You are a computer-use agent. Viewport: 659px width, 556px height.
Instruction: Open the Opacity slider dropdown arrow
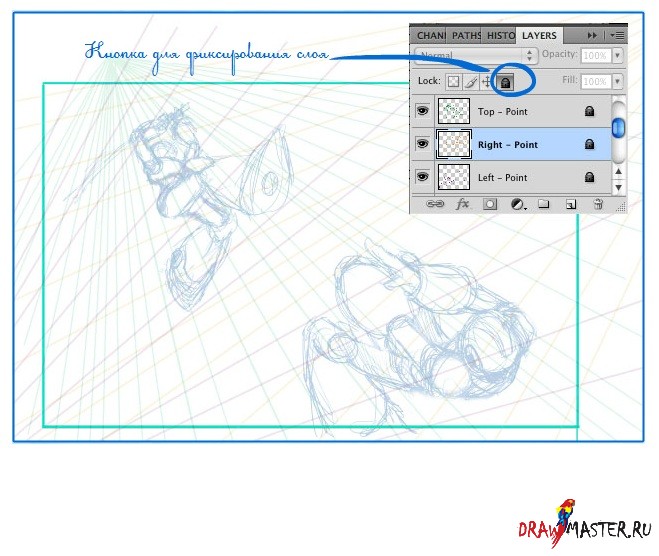617,55
